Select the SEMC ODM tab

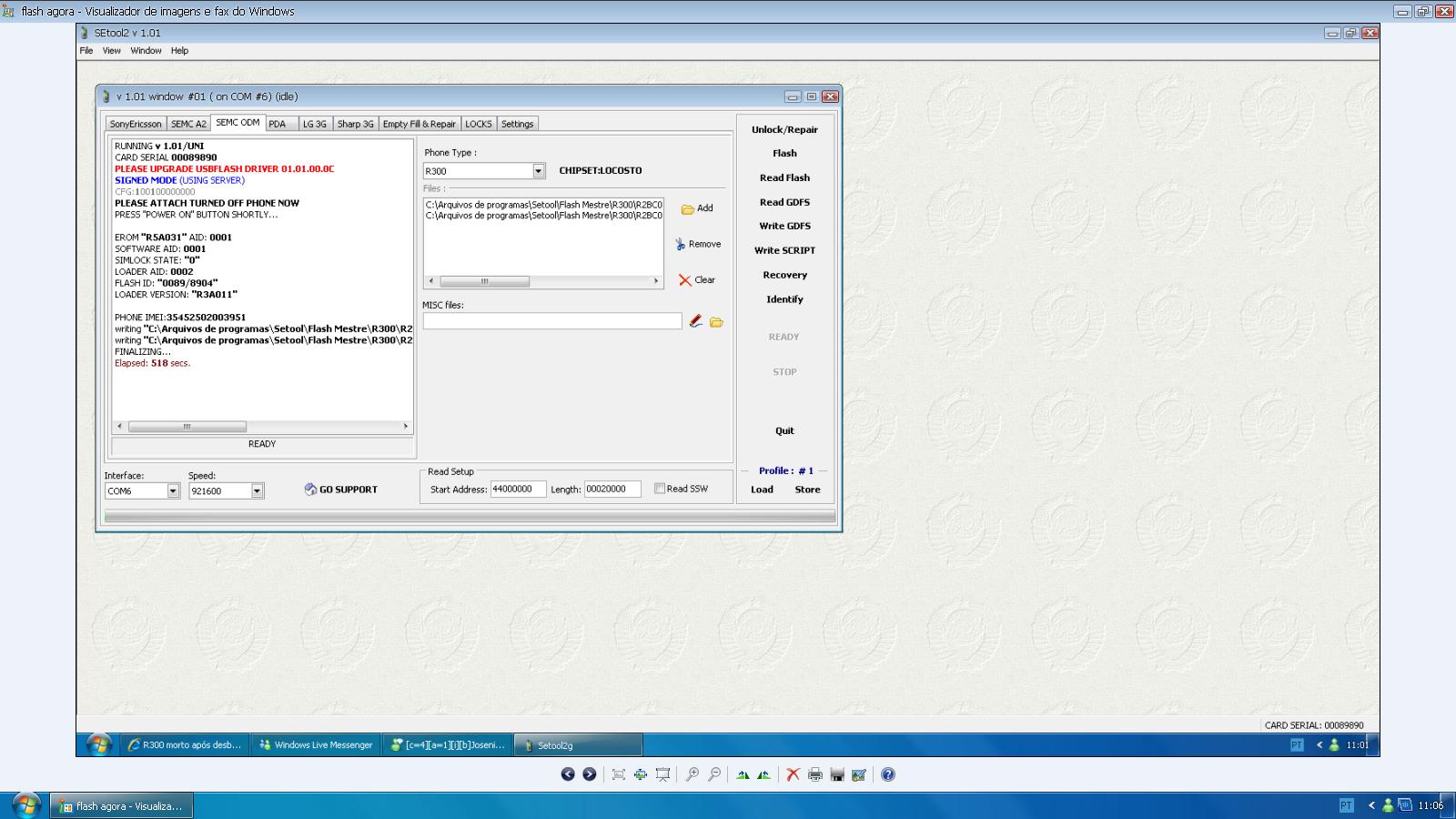(238, 123)
